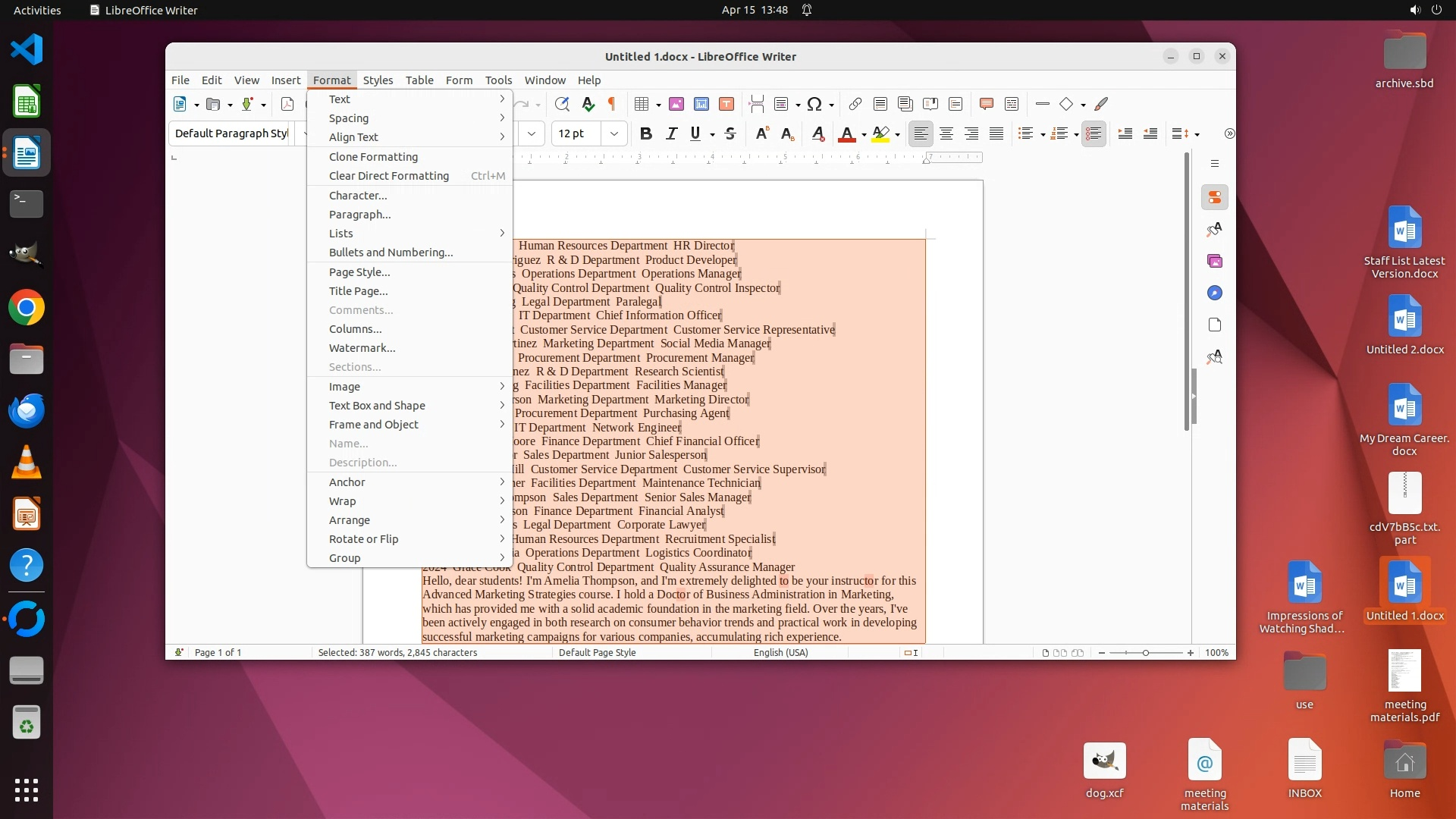Open the font size dropdown

(x=614, y=134)
